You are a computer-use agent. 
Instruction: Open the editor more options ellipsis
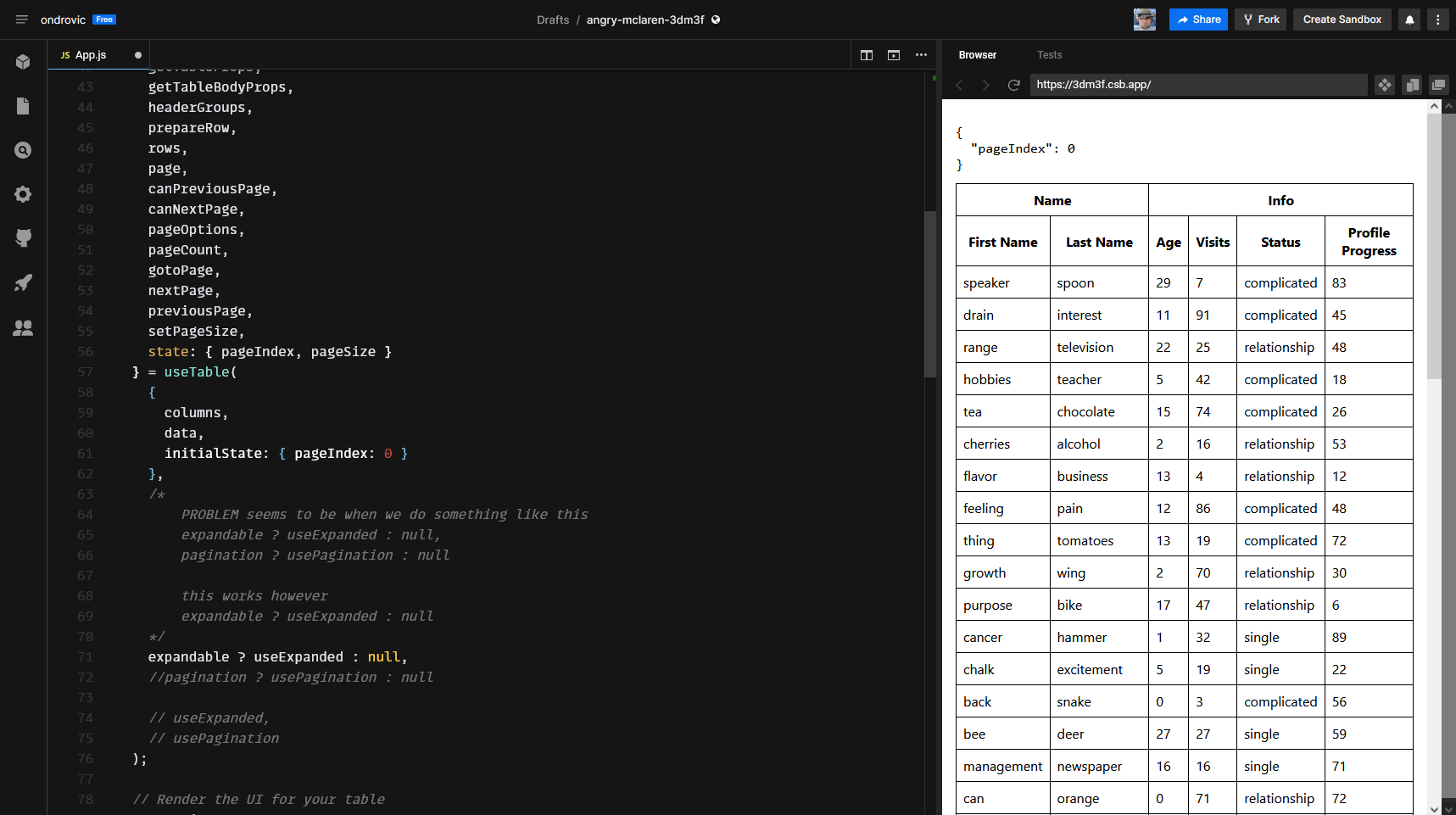tap(921, 55)
